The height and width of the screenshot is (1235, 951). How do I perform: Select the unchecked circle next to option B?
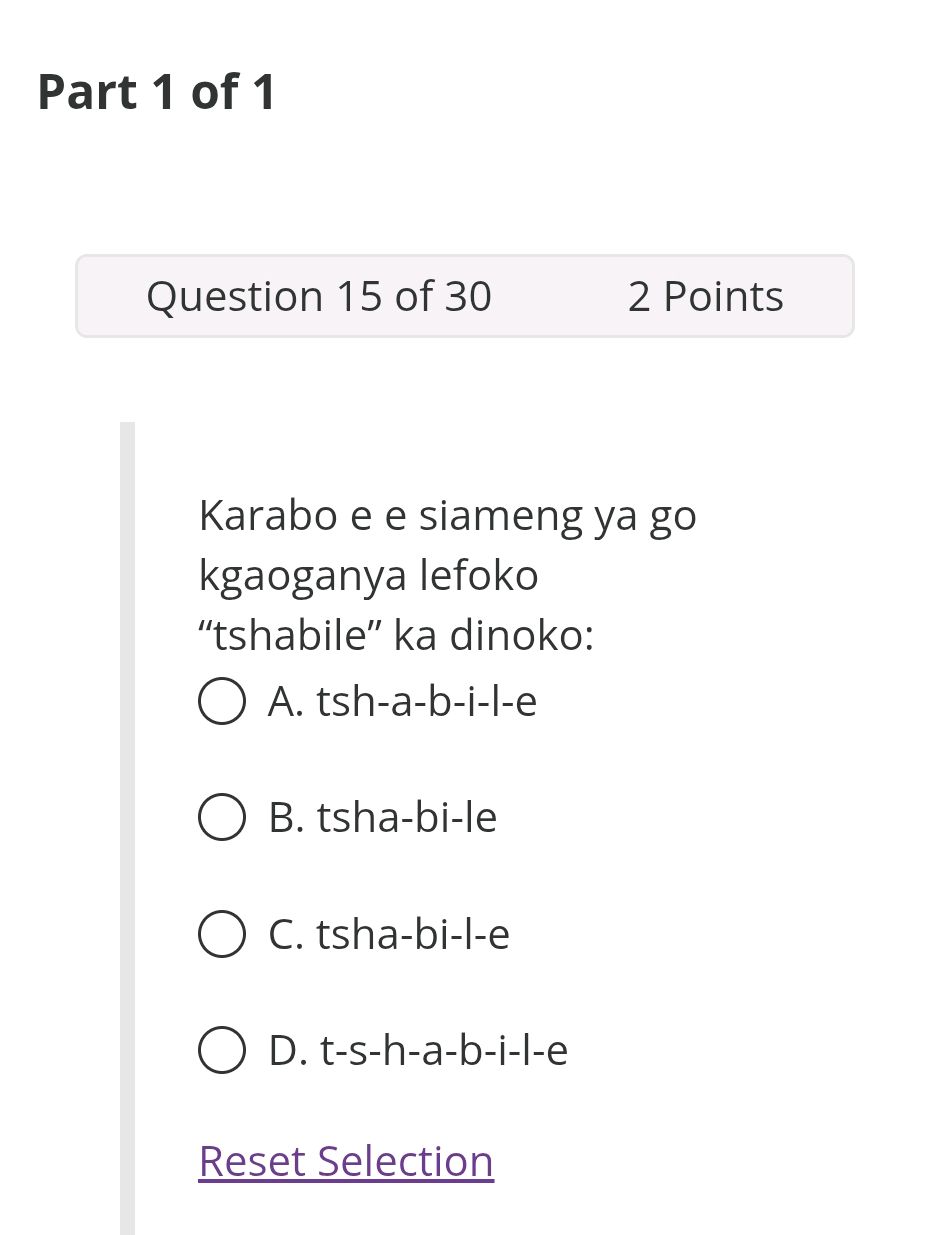222,817
